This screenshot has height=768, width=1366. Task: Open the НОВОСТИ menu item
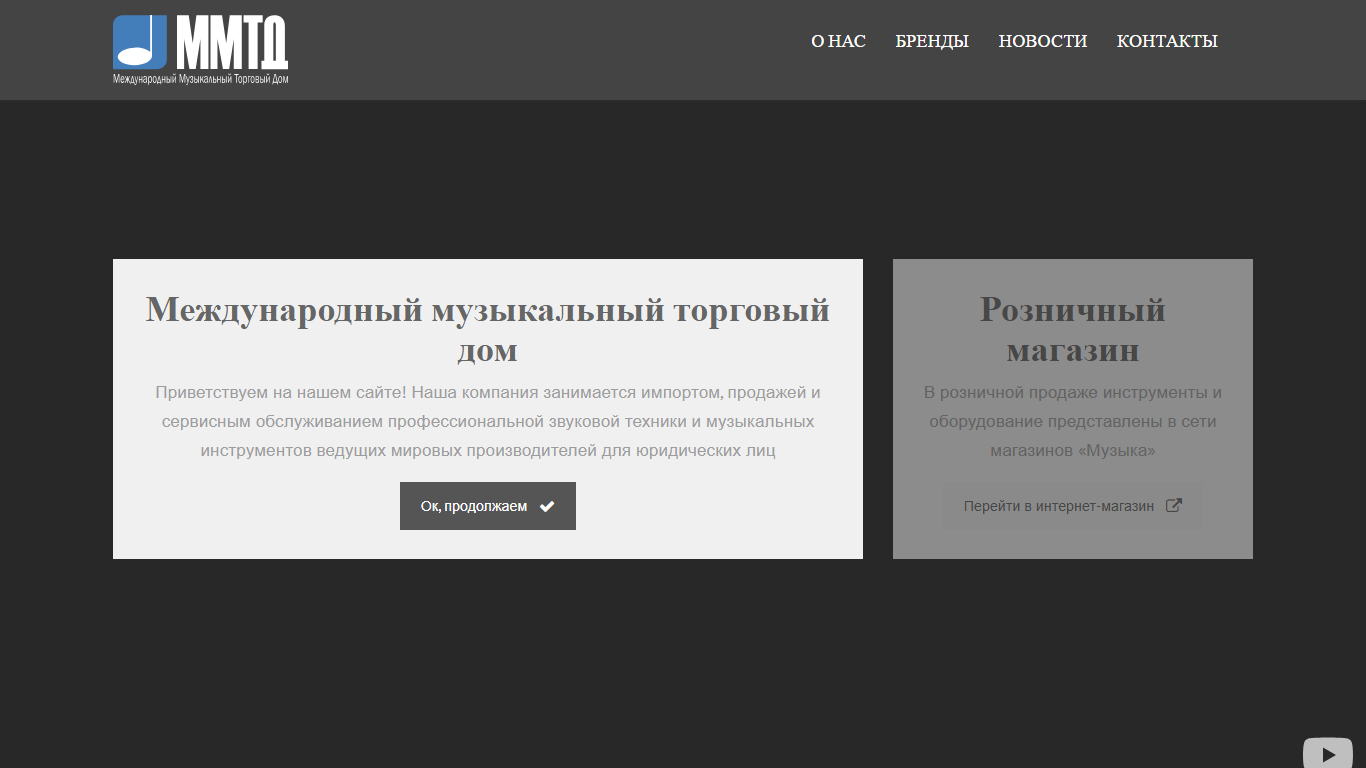pyautogui.click(x=1043, y=41)
